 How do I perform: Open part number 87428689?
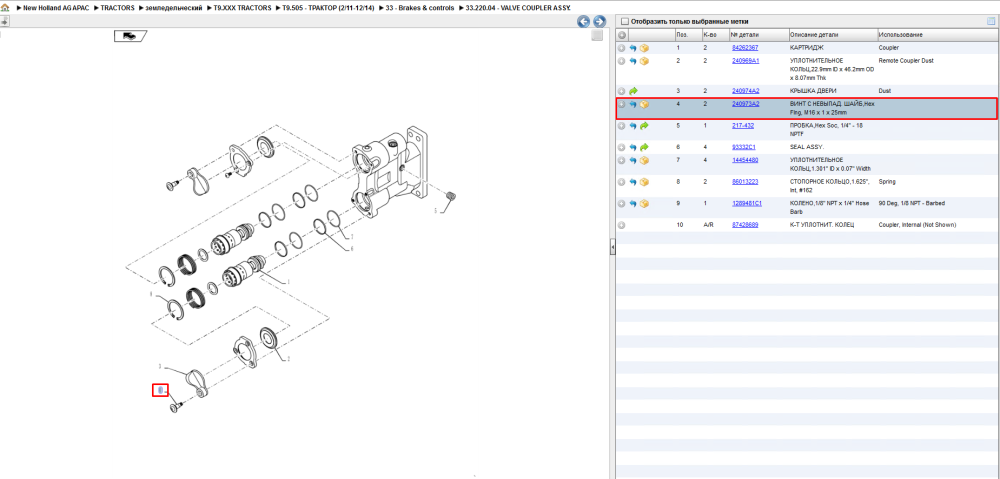pos(745,225)
